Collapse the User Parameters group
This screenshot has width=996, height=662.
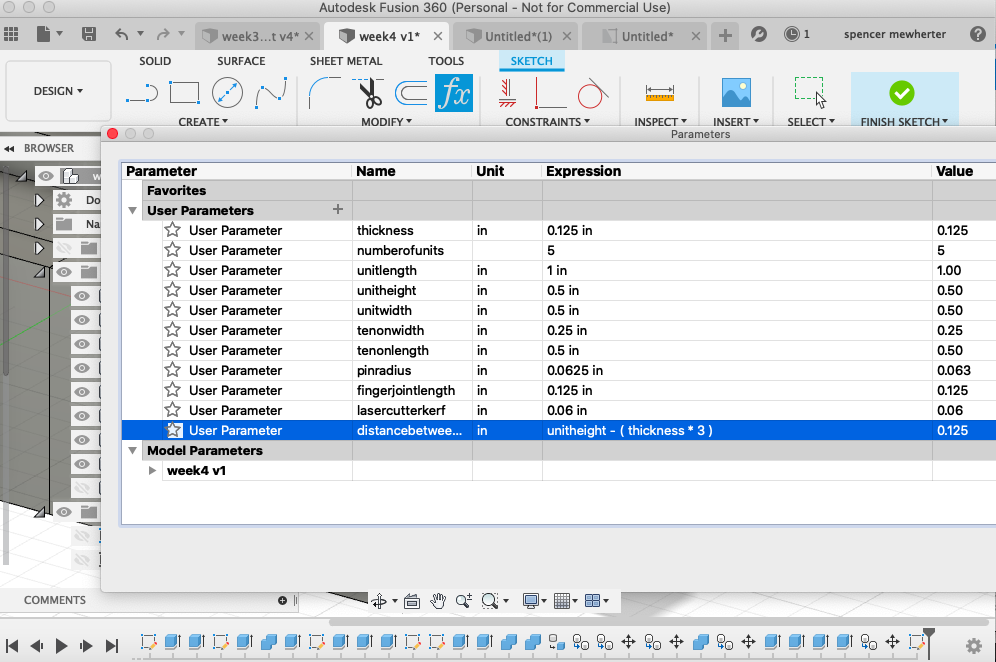pyautogui.click(x=133, y=210)
